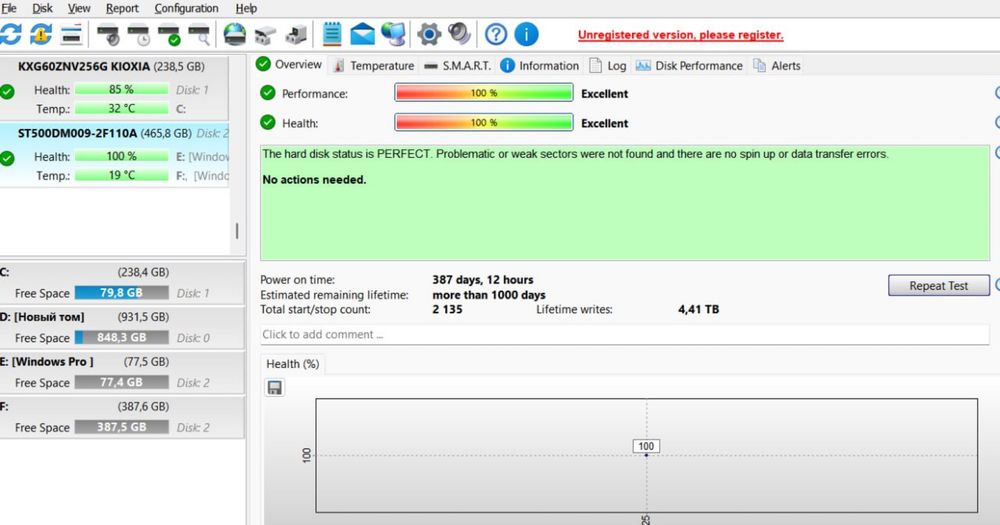Select the ST500DM009-2F110A disk
This screenshot has width=1000, height=525.
(x=114, y=155)
